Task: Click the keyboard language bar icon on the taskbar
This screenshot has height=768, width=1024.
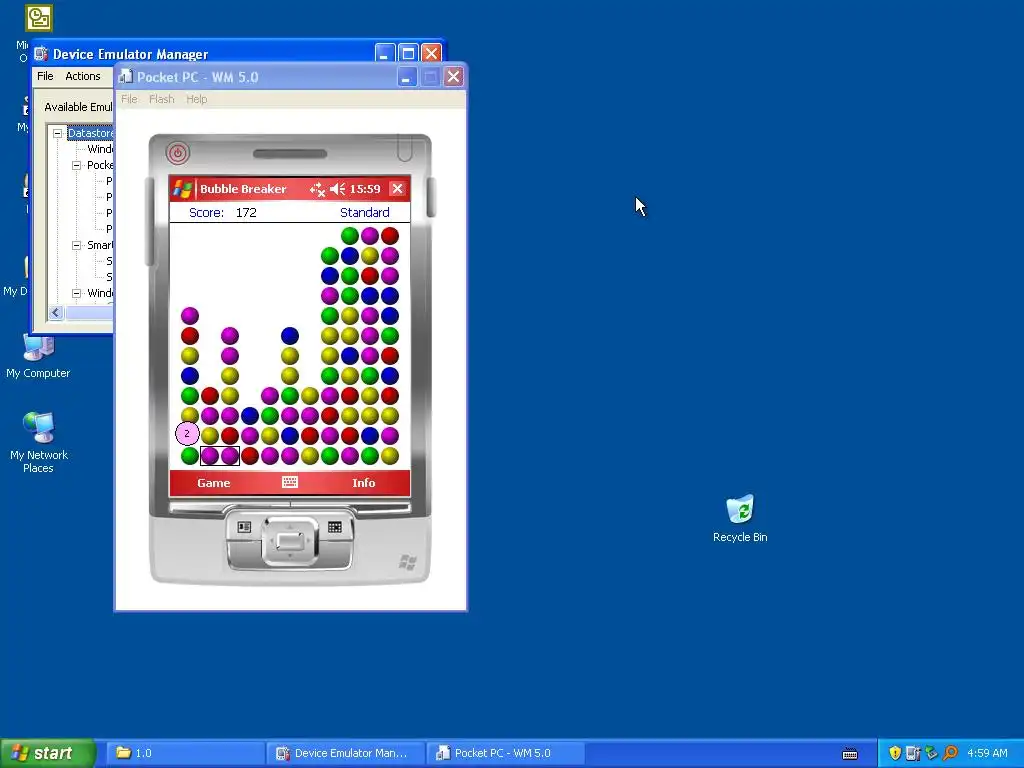Action: 850,754
